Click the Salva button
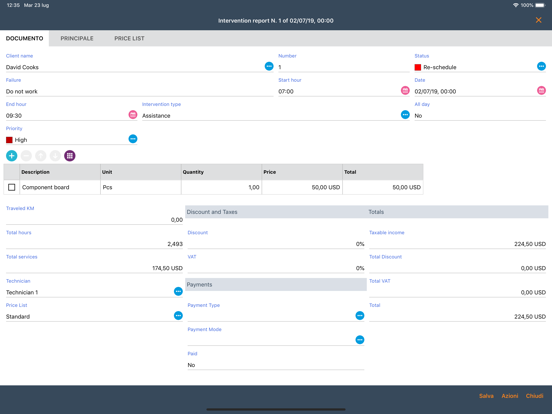The width and height of the screenshot is (552, 414). point(486,396)
